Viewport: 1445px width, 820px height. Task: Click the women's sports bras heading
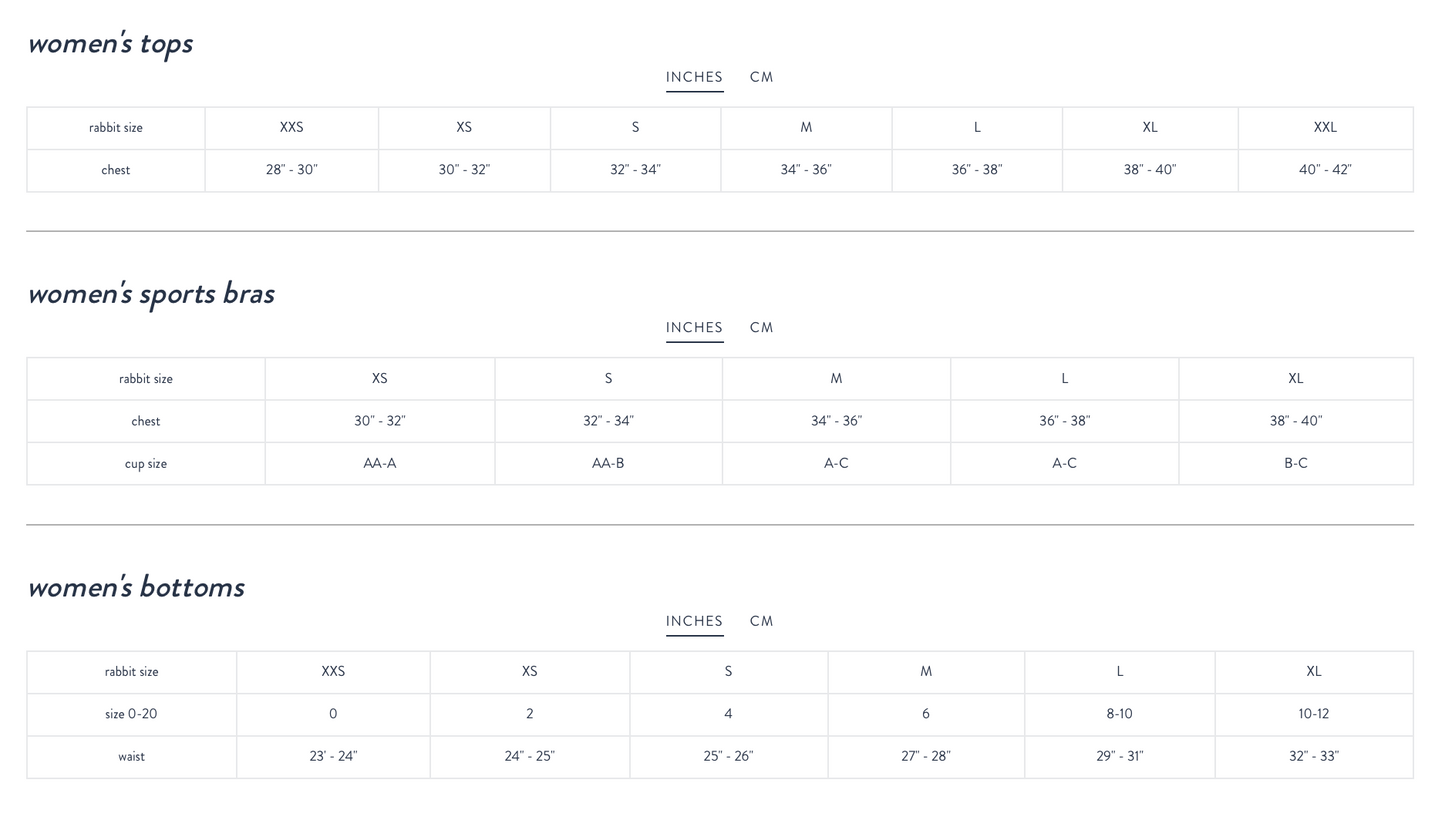point(151,293)
